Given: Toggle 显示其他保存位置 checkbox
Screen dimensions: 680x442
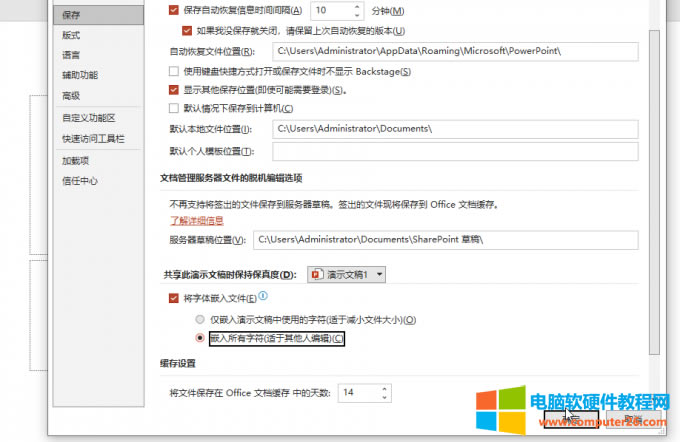Looking at the screenshot, I should pyautogui.click(x=174, y=89).
